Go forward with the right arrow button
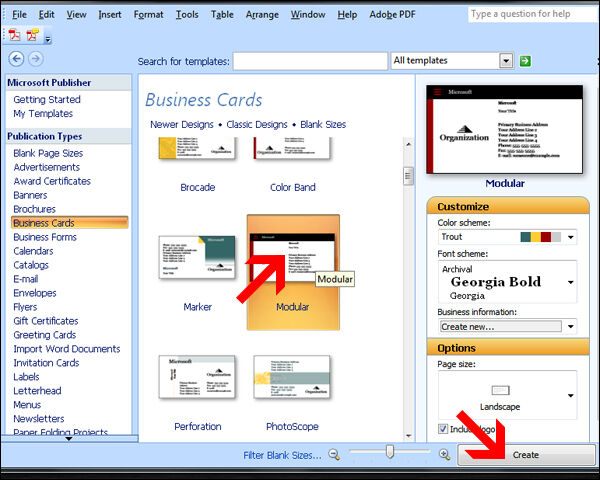 (36, 59)
